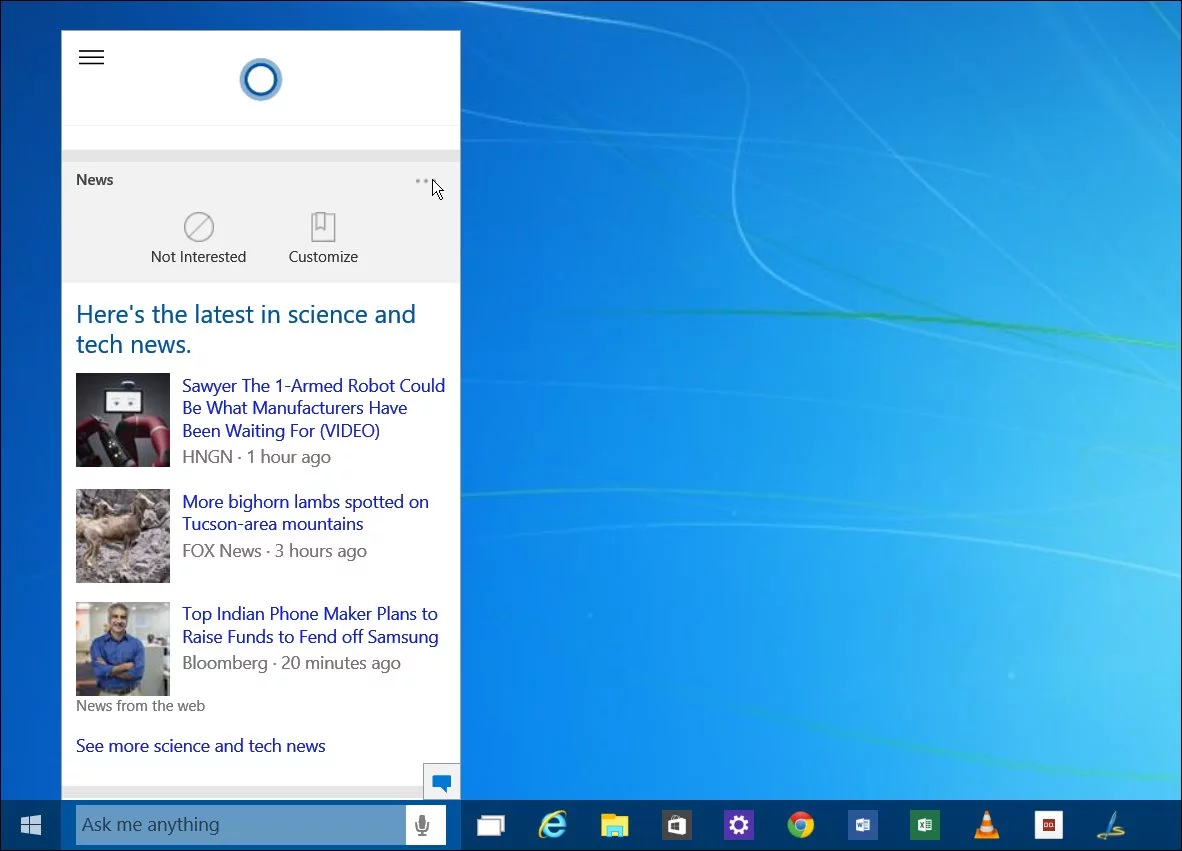Viewport: 1182px width, 851px height.
Task: Click the Cortana circle logo
Action: click(261, 79)
